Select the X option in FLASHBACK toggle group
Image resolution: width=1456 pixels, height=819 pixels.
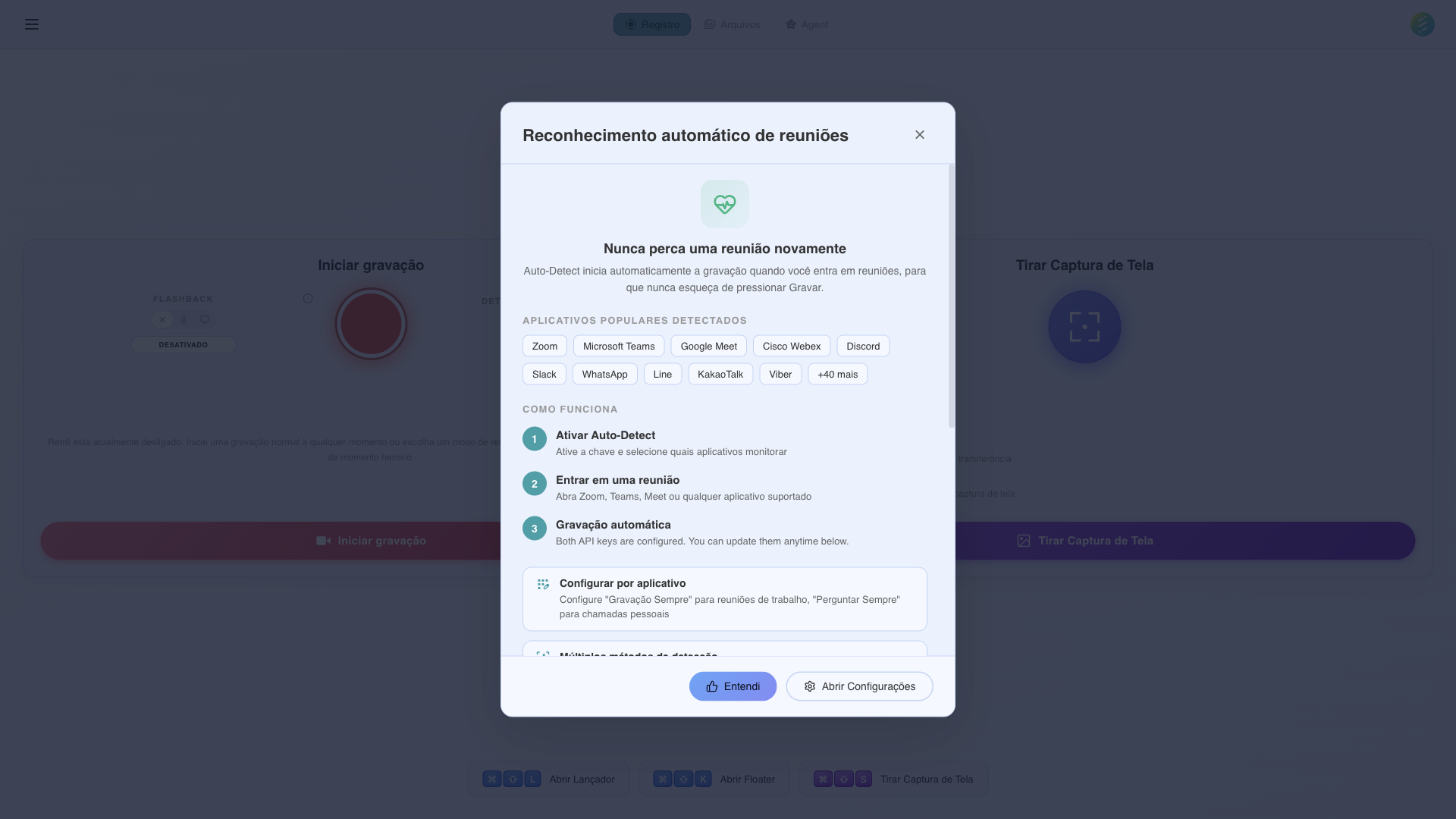pyautogui.click(x=162, y=319)
